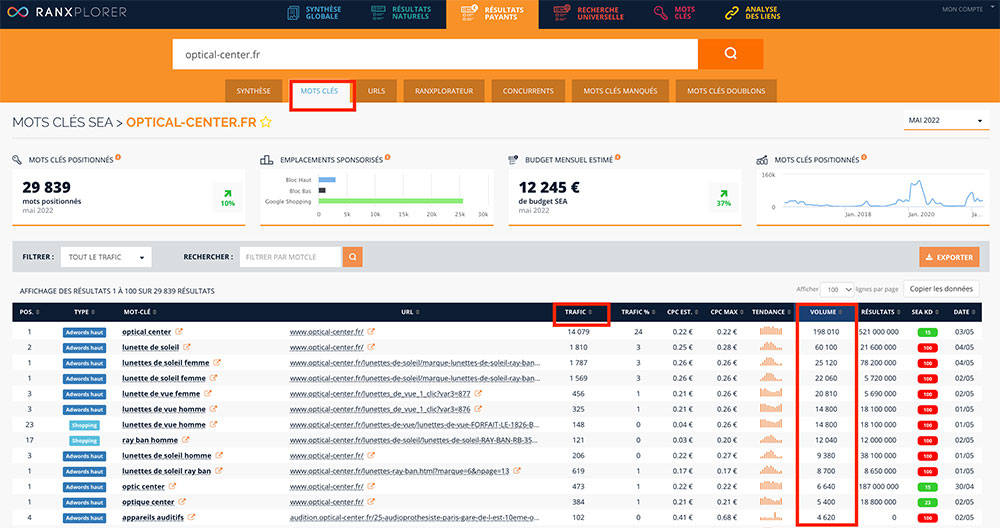The height and width of the screenshot is (528, 1000).
Task: Click 'Copier les données' button
Action: 941,289
